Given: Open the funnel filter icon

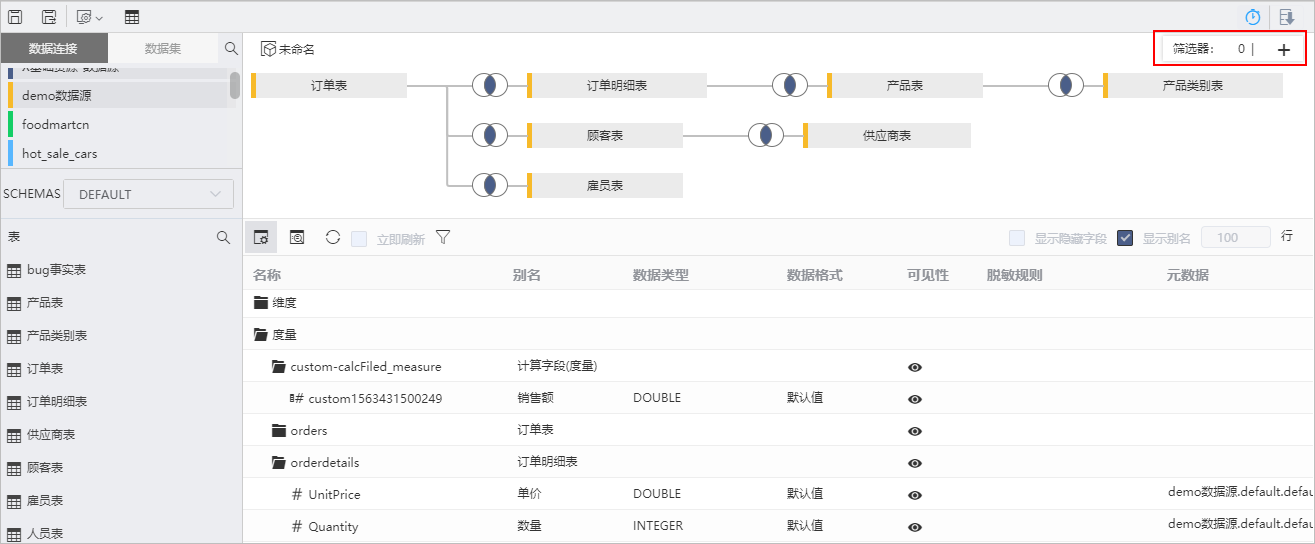Looking at the screenshot, I should point(443,237).
